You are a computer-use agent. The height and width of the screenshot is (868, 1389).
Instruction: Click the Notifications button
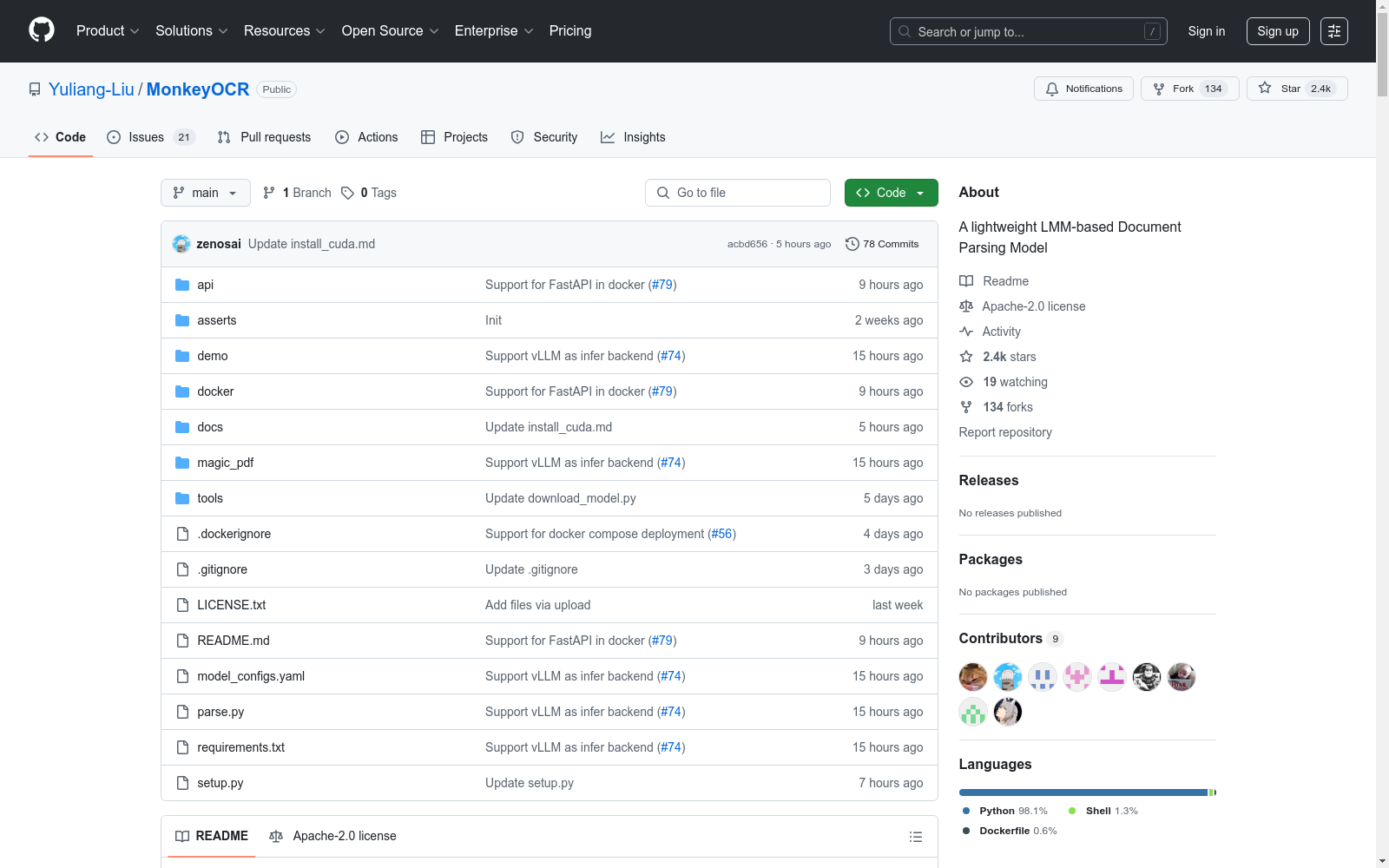[x=1083, y=89]
